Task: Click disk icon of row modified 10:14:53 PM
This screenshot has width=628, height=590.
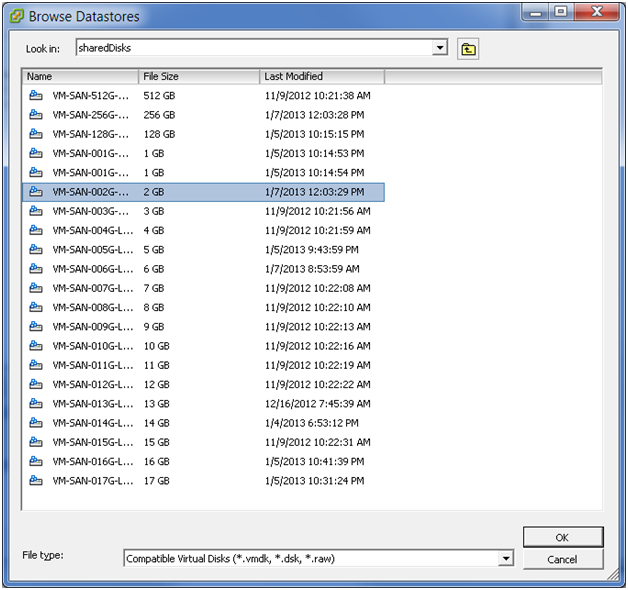Action: click(x=36, y=153)
